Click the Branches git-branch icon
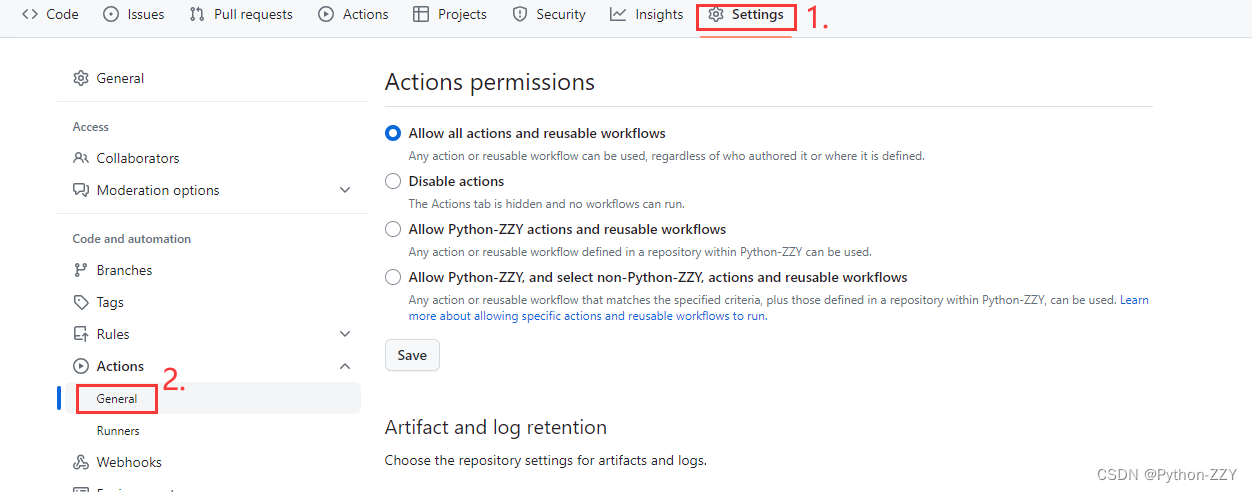Image resolution: width=1252 pixels, height=492 pixels. 81,270
